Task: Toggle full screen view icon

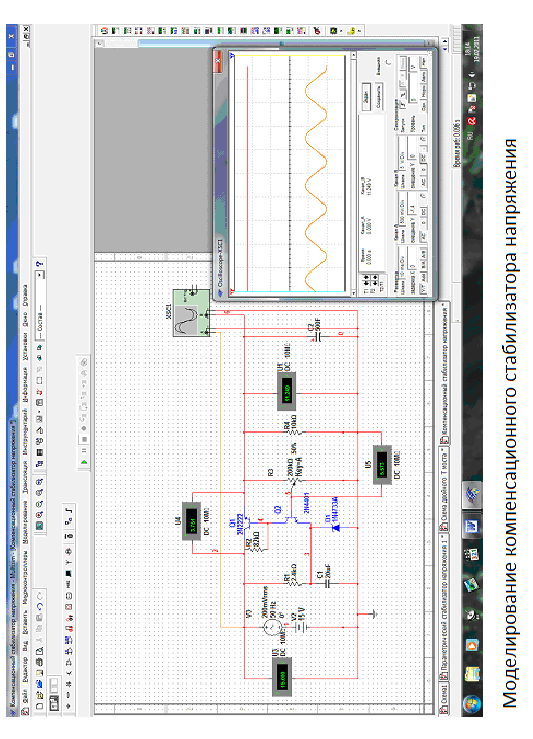Action: 39,525
